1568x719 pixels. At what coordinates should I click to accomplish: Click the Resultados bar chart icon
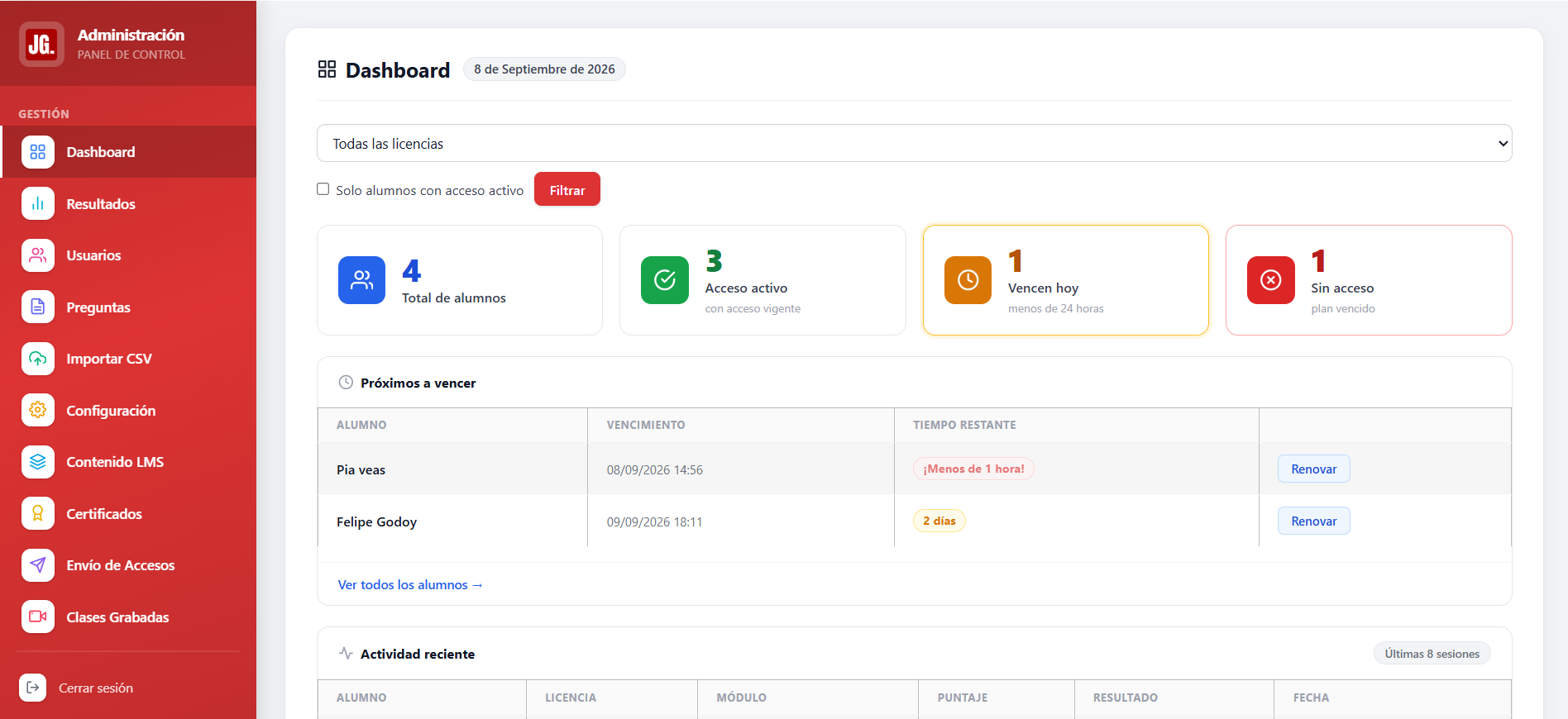coord(38,203)
